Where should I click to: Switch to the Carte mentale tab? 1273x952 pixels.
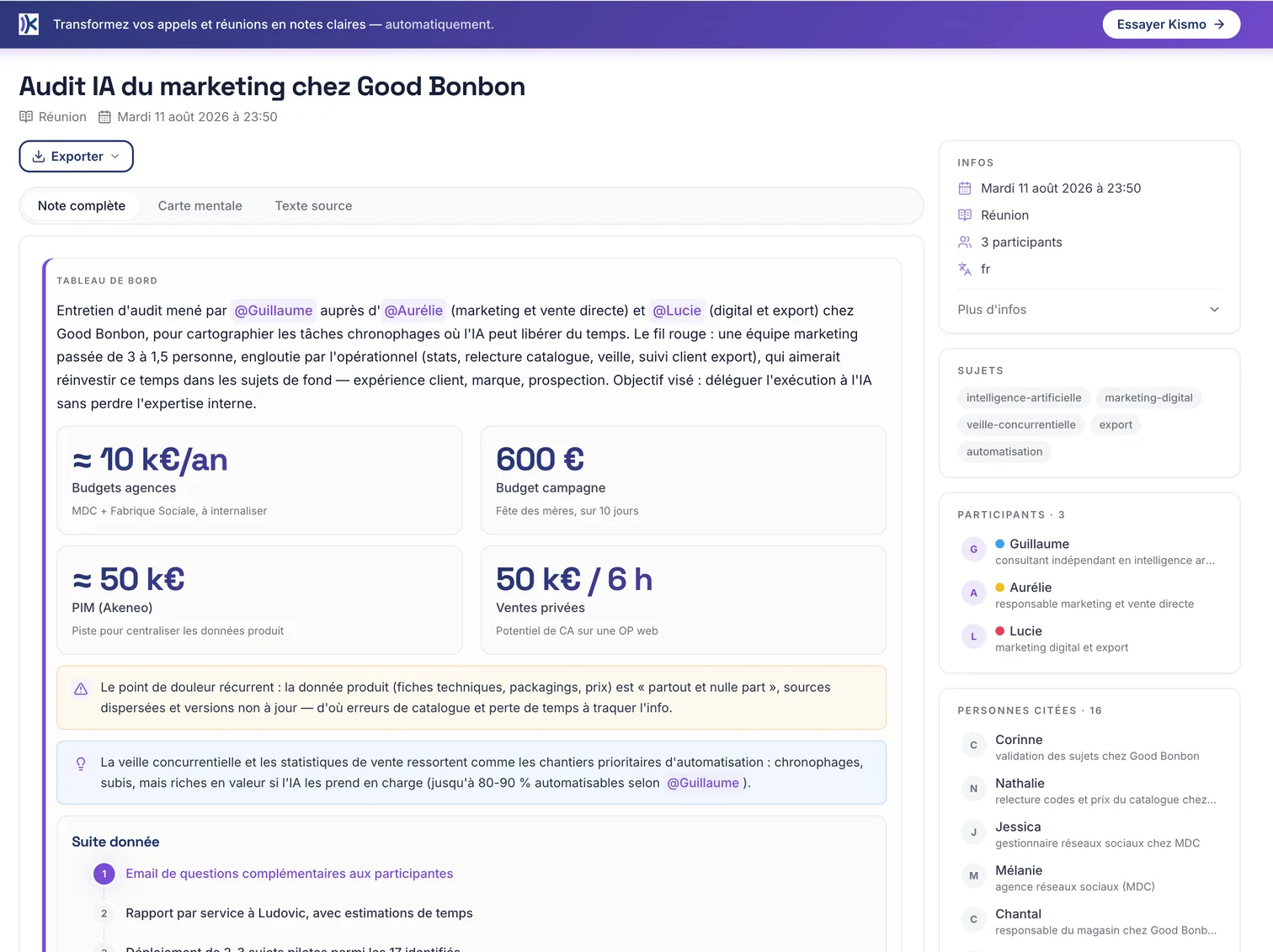[200, 206]
